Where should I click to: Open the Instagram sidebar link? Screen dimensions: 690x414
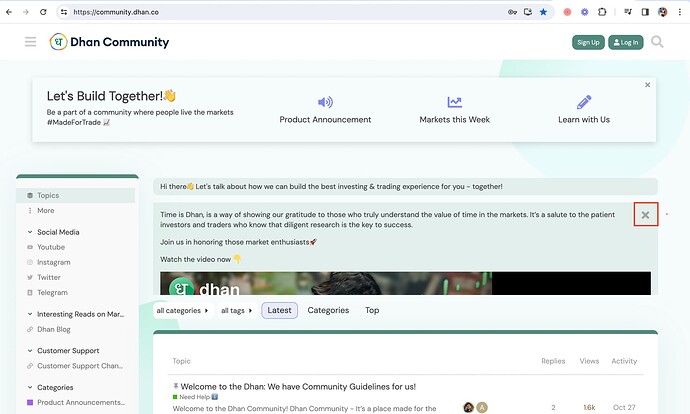click(x=53, y=262)
